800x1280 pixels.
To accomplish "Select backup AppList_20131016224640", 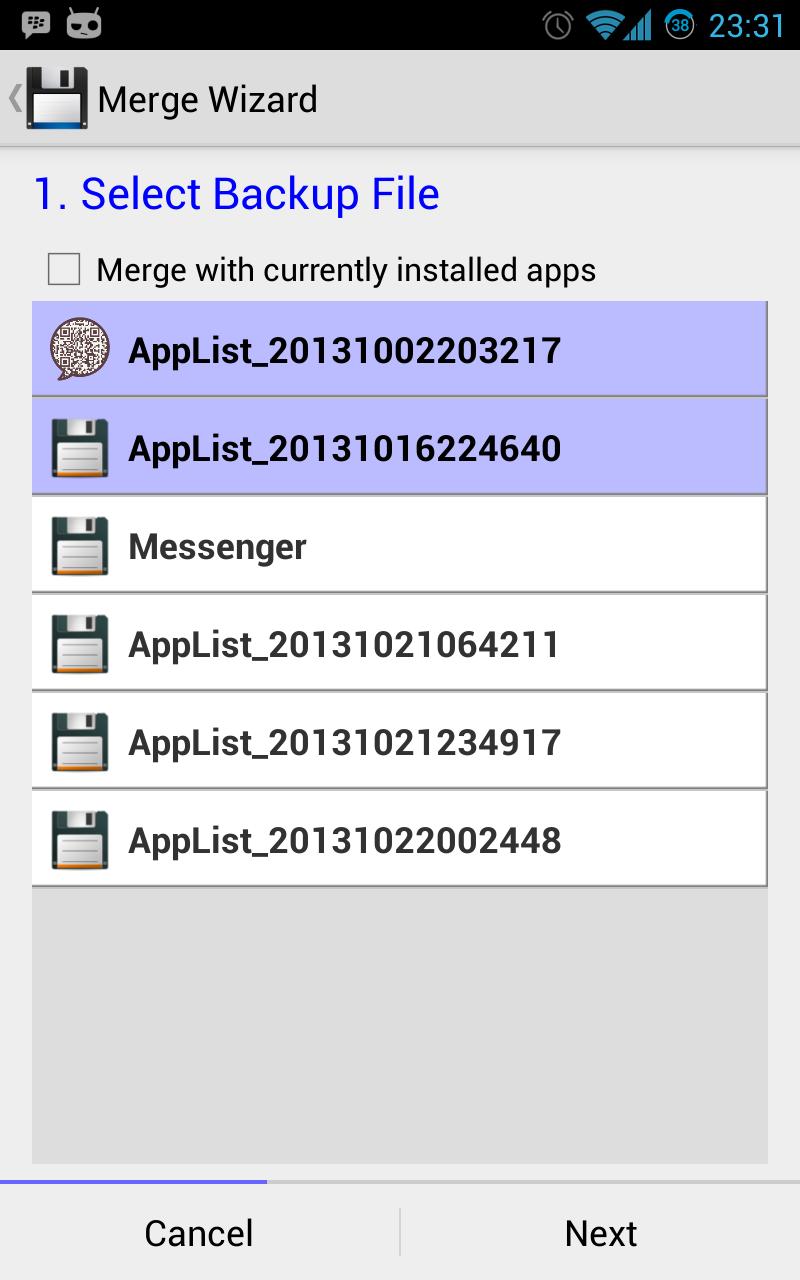I will coord(400,448).
